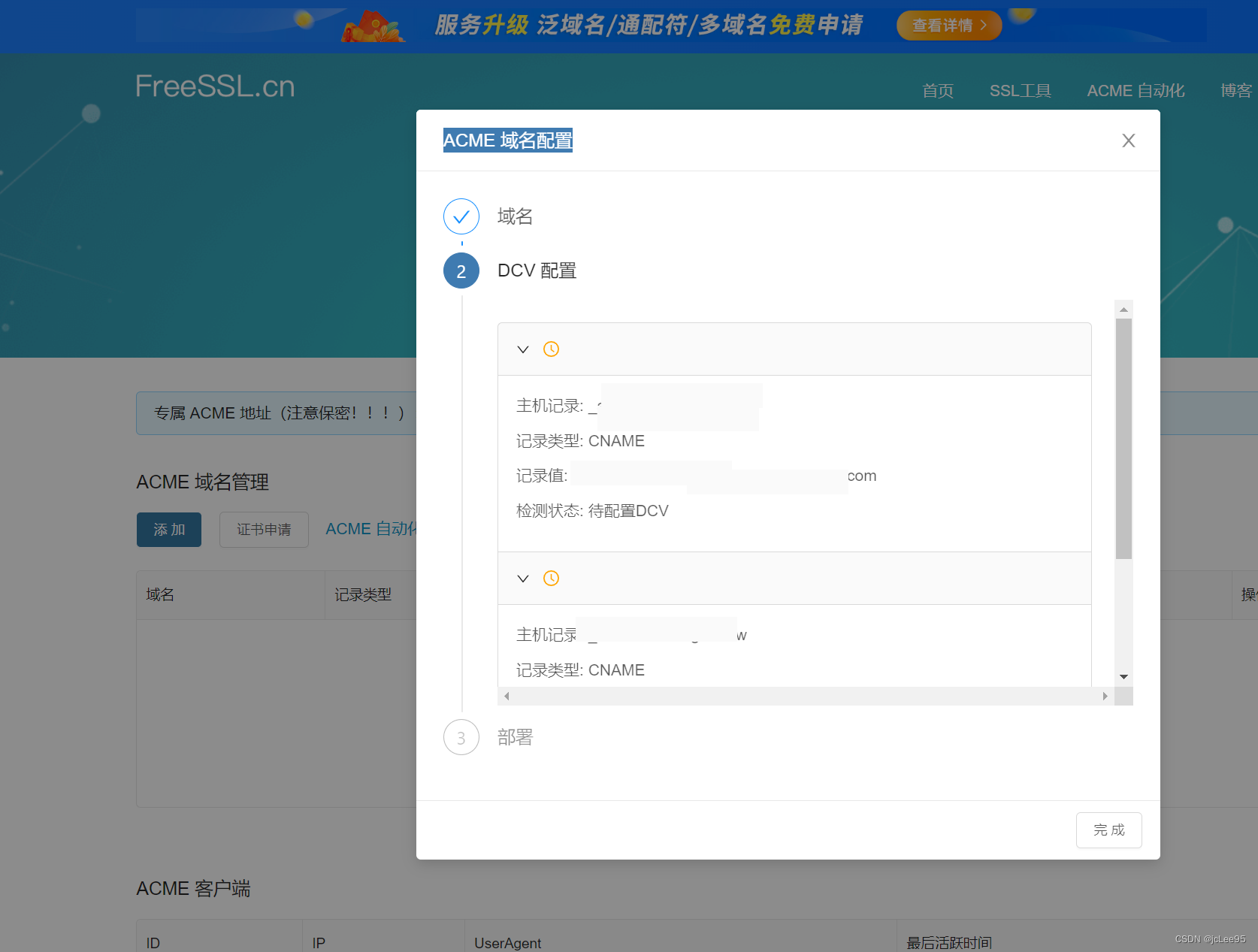The height and width of the screenshot is (952, 1258).
Task: Click the 专属 ACME 地址 panel header
Action: [278, 413]
